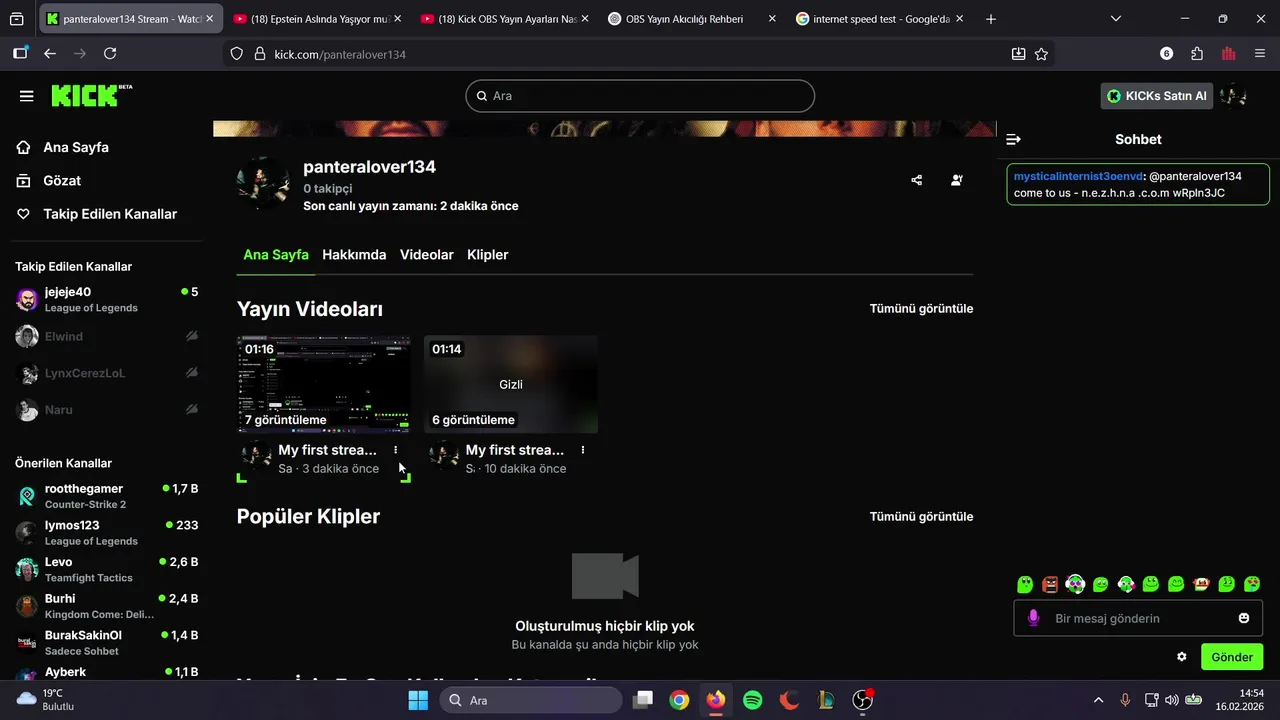
Task: Open BurakSakinOl recommended channel
Action: tap(107, 643)
